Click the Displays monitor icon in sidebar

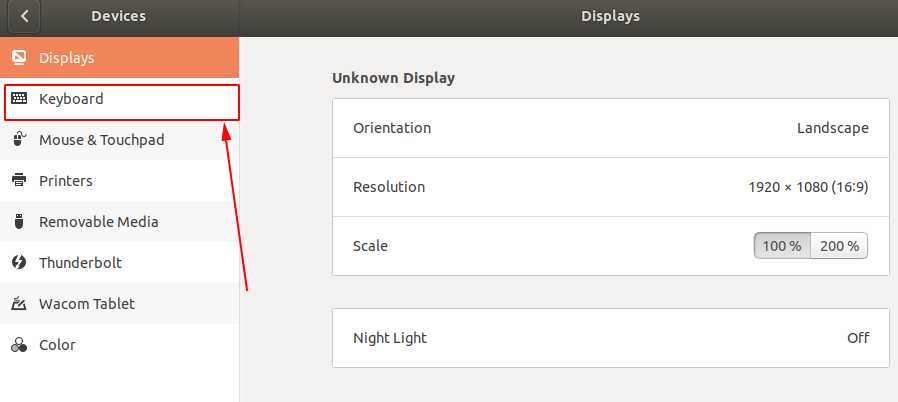[x=19, y=58]
